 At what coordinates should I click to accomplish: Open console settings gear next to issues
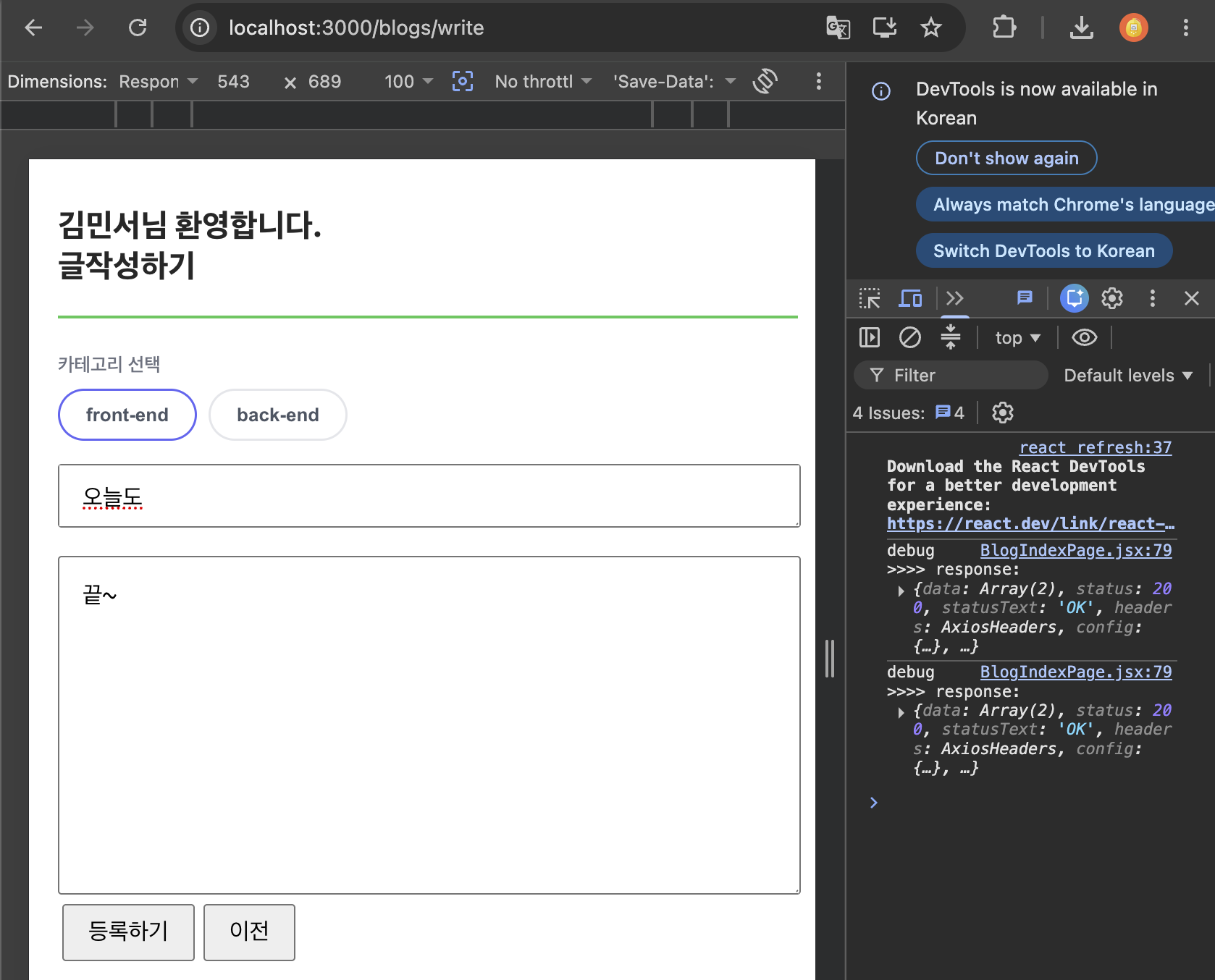pos(1003,413)
